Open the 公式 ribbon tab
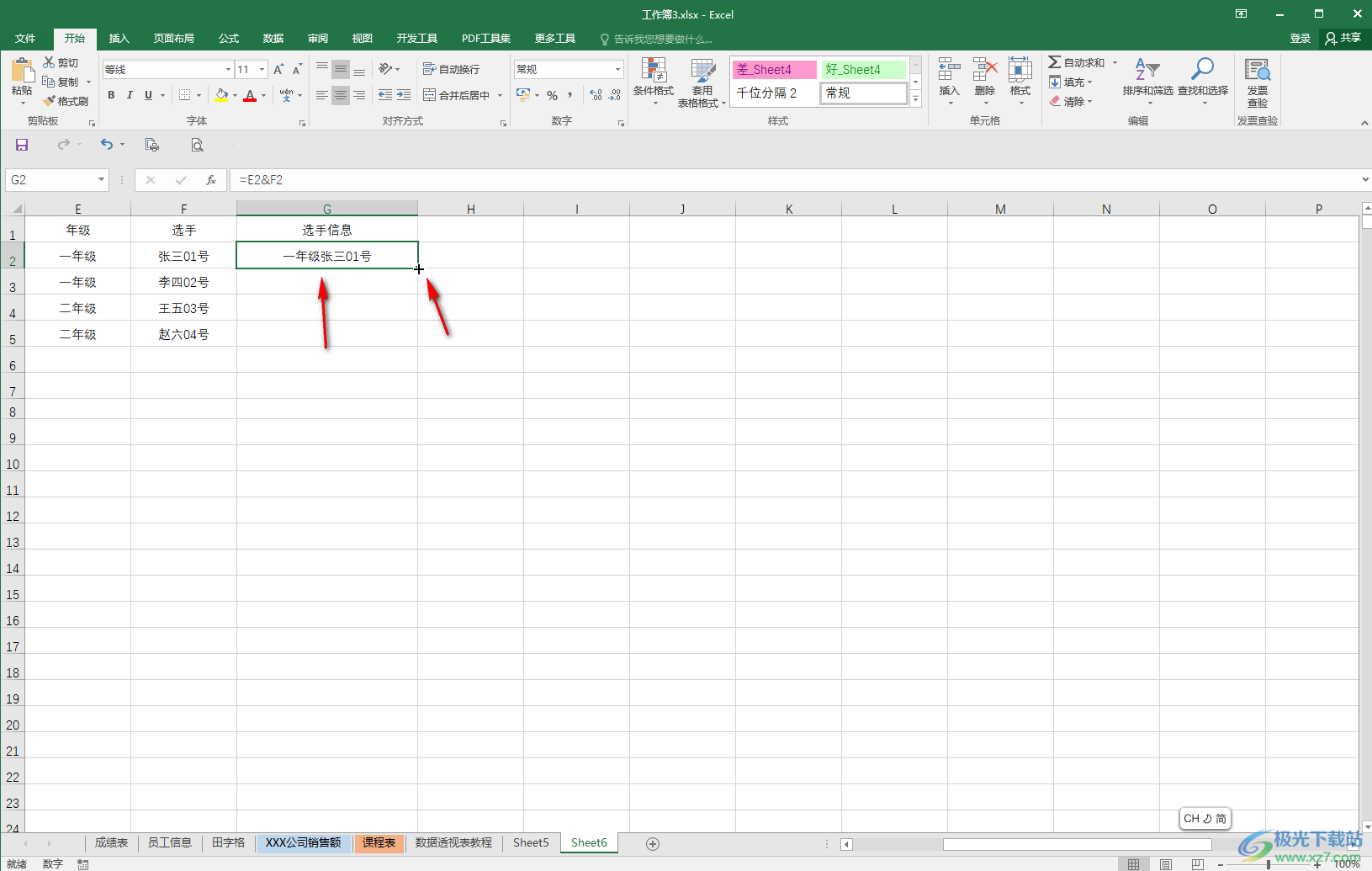1372x871 pixels. point(229,39)
